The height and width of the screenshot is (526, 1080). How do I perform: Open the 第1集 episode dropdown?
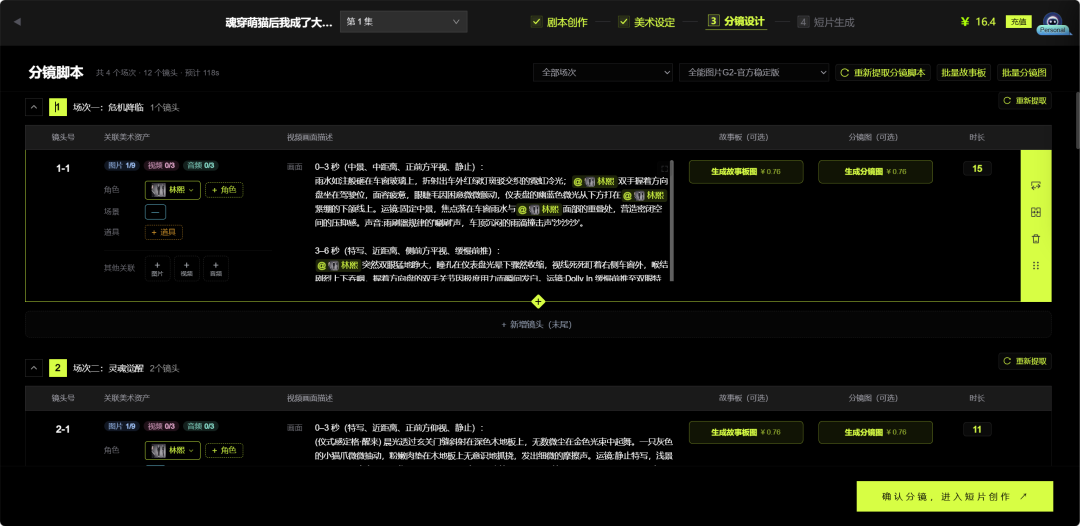click(404, 22)
